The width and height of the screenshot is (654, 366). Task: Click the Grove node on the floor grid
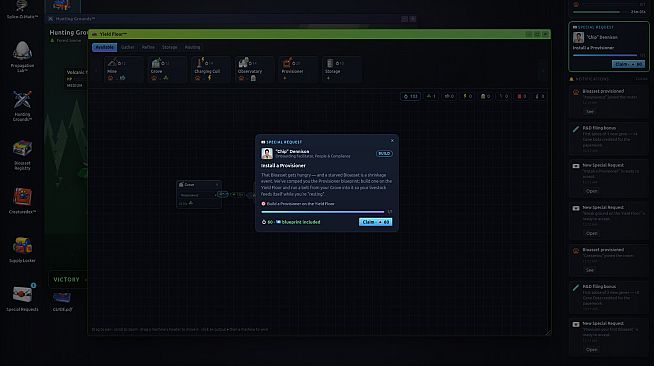[x=199, y=194]
